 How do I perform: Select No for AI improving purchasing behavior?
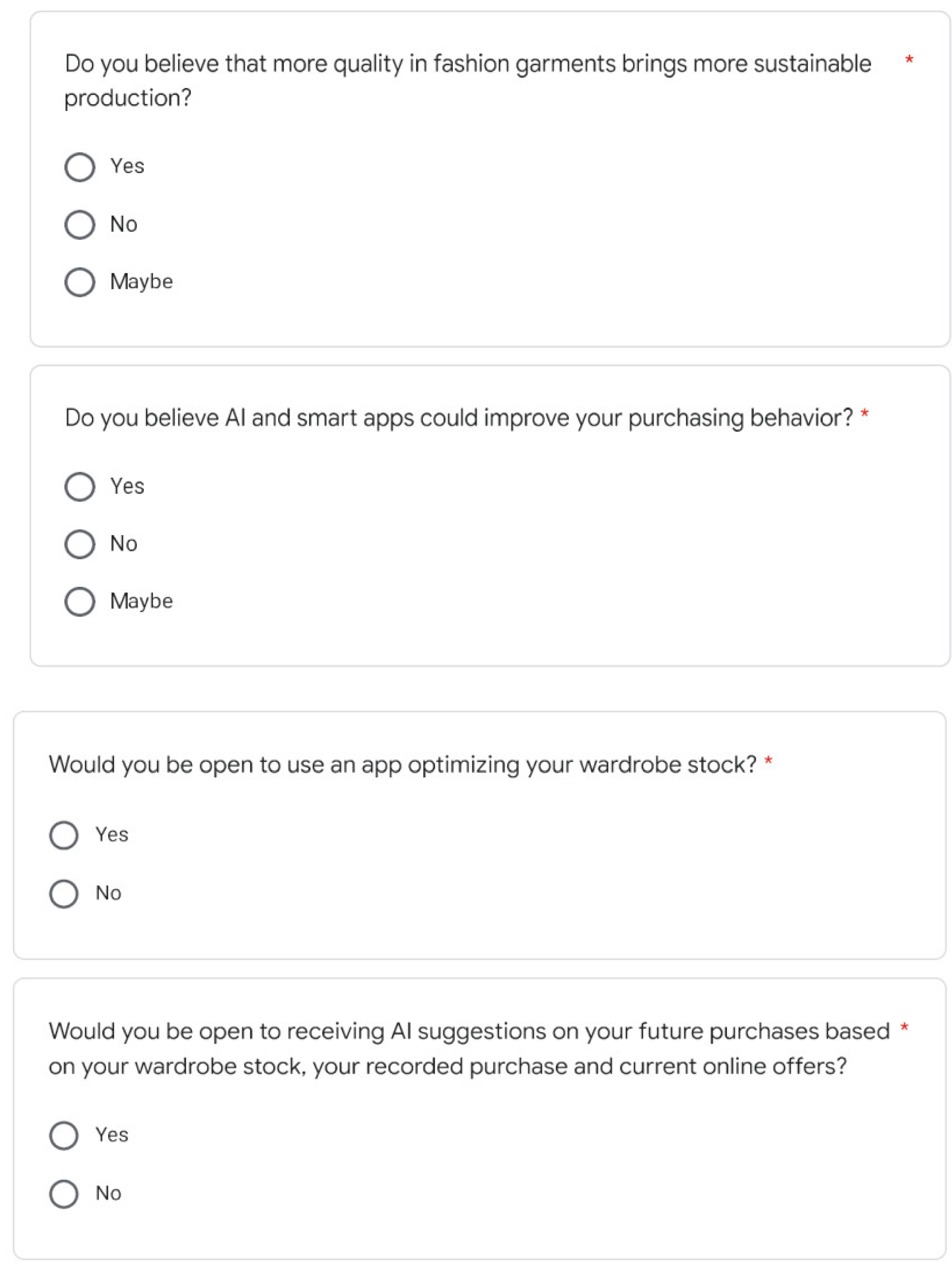80,544
